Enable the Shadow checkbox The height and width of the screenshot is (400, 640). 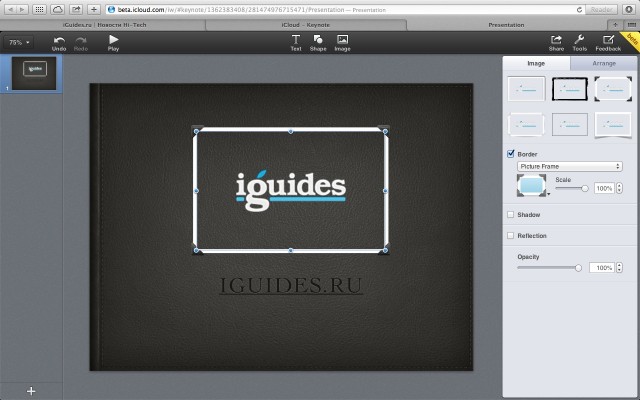point(510,214)
